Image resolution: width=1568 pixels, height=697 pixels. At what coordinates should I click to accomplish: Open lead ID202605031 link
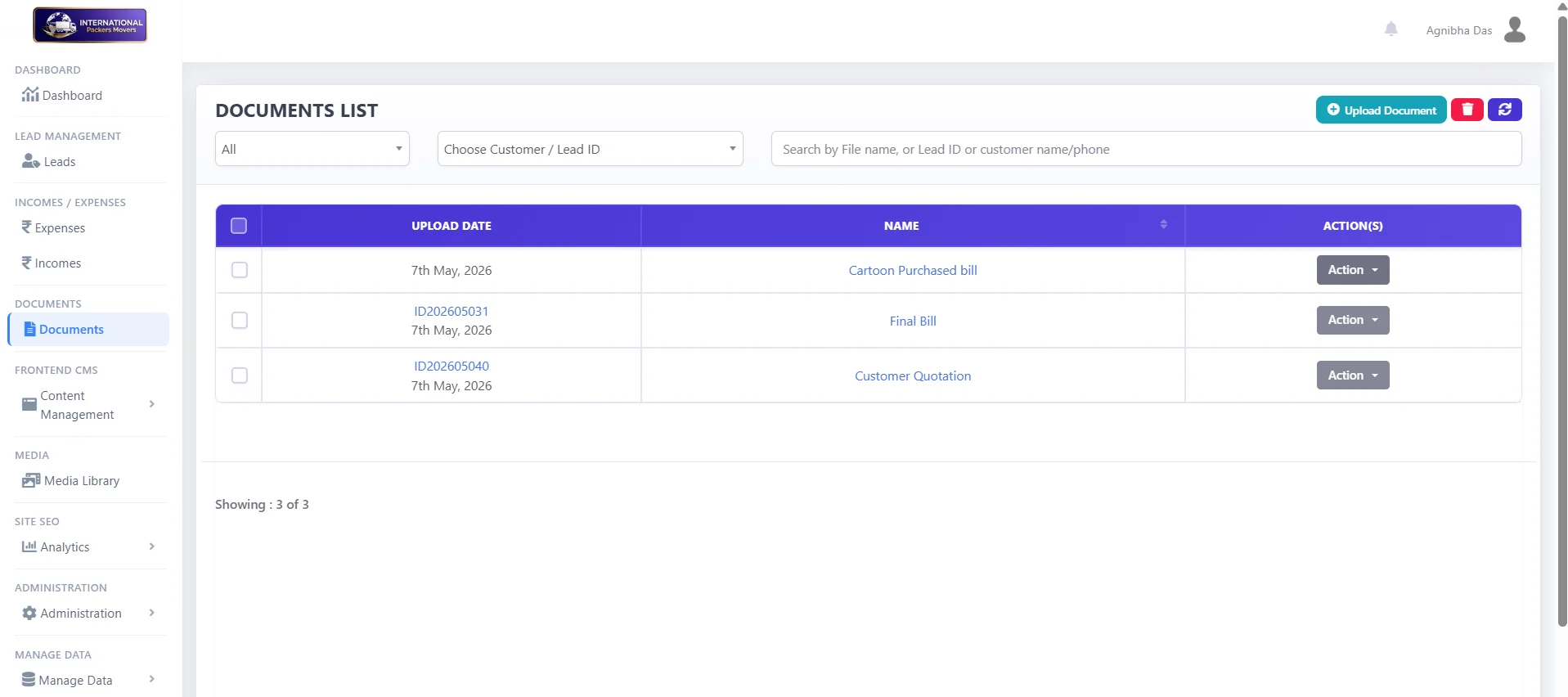tap(452, 311)
